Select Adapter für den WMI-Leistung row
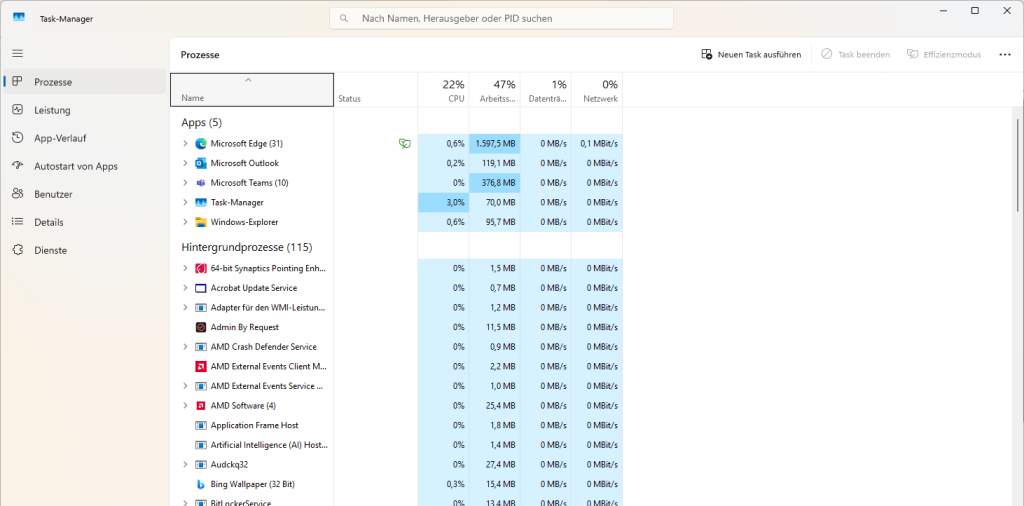 (x=396, y=308)
